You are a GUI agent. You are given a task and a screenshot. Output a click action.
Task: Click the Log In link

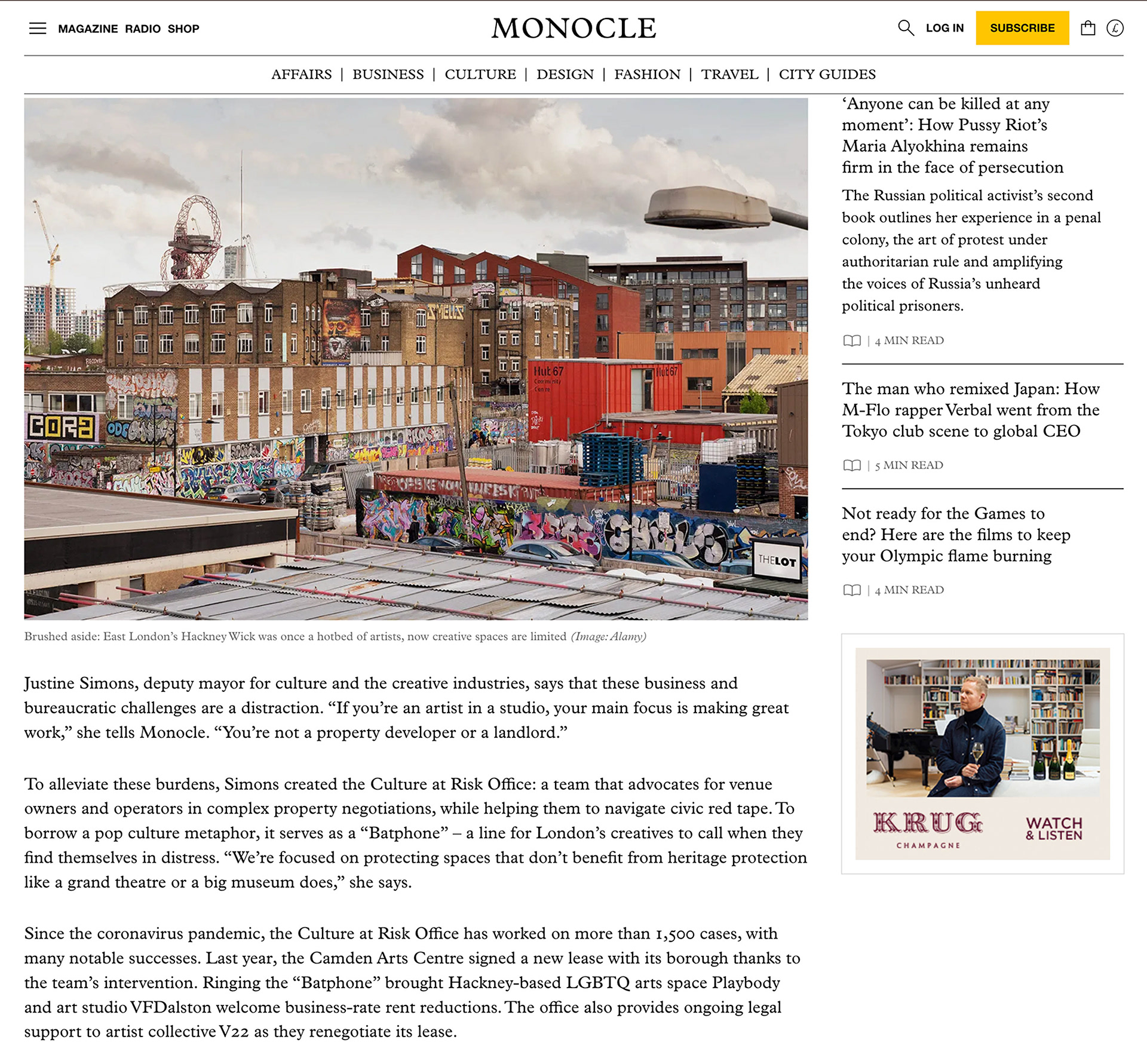pyautogui.click(x=944, y=28)
